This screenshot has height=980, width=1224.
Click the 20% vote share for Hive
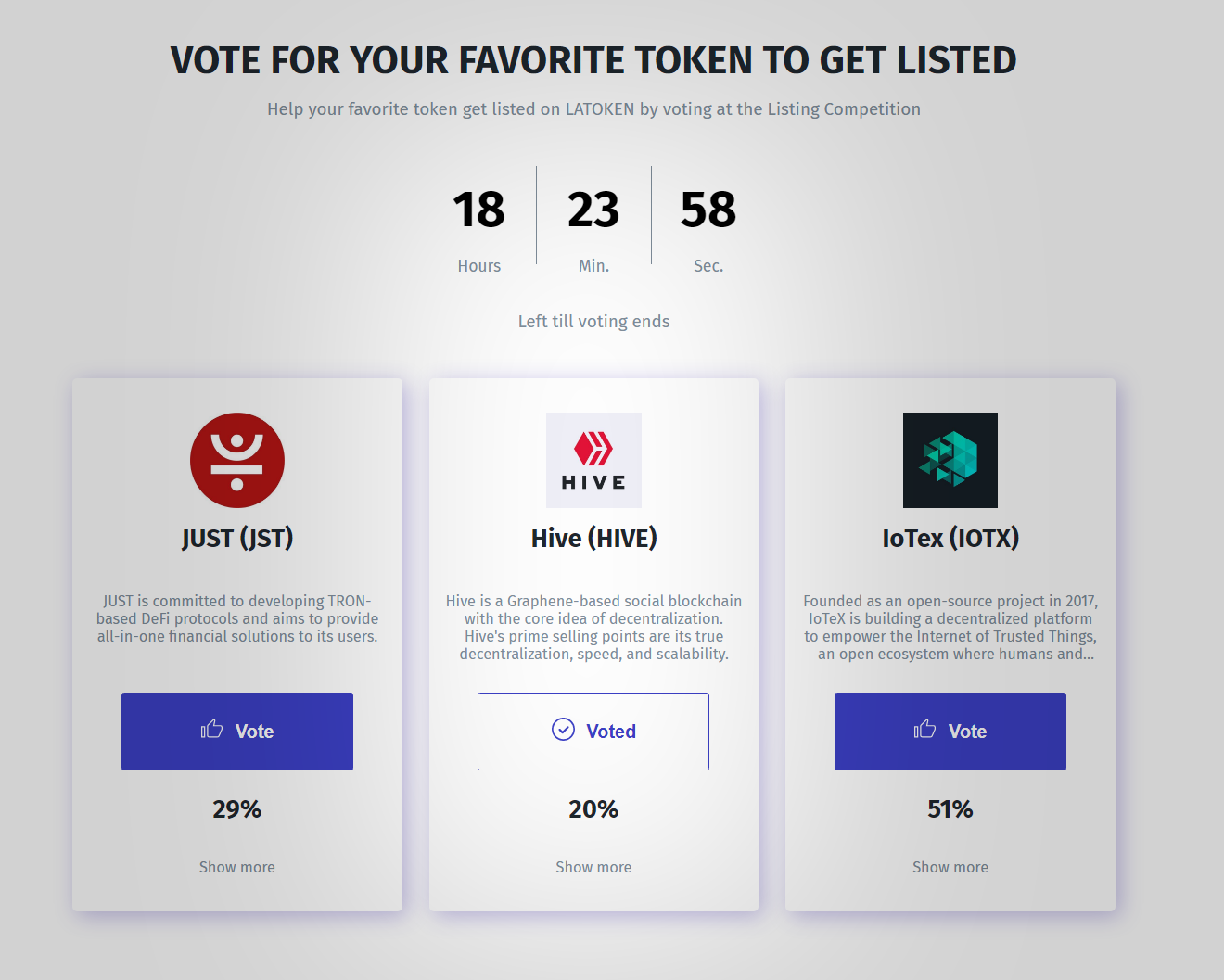(x=593, y=809)
